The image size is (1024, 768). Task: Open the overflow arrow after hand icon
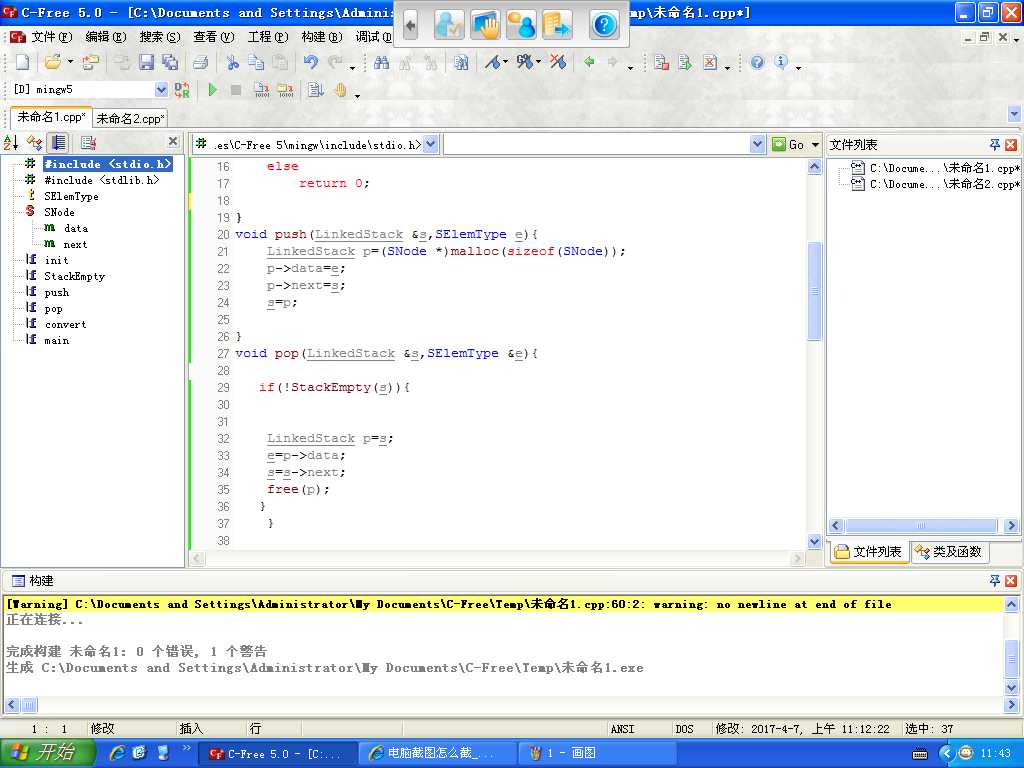pos(357,95)
